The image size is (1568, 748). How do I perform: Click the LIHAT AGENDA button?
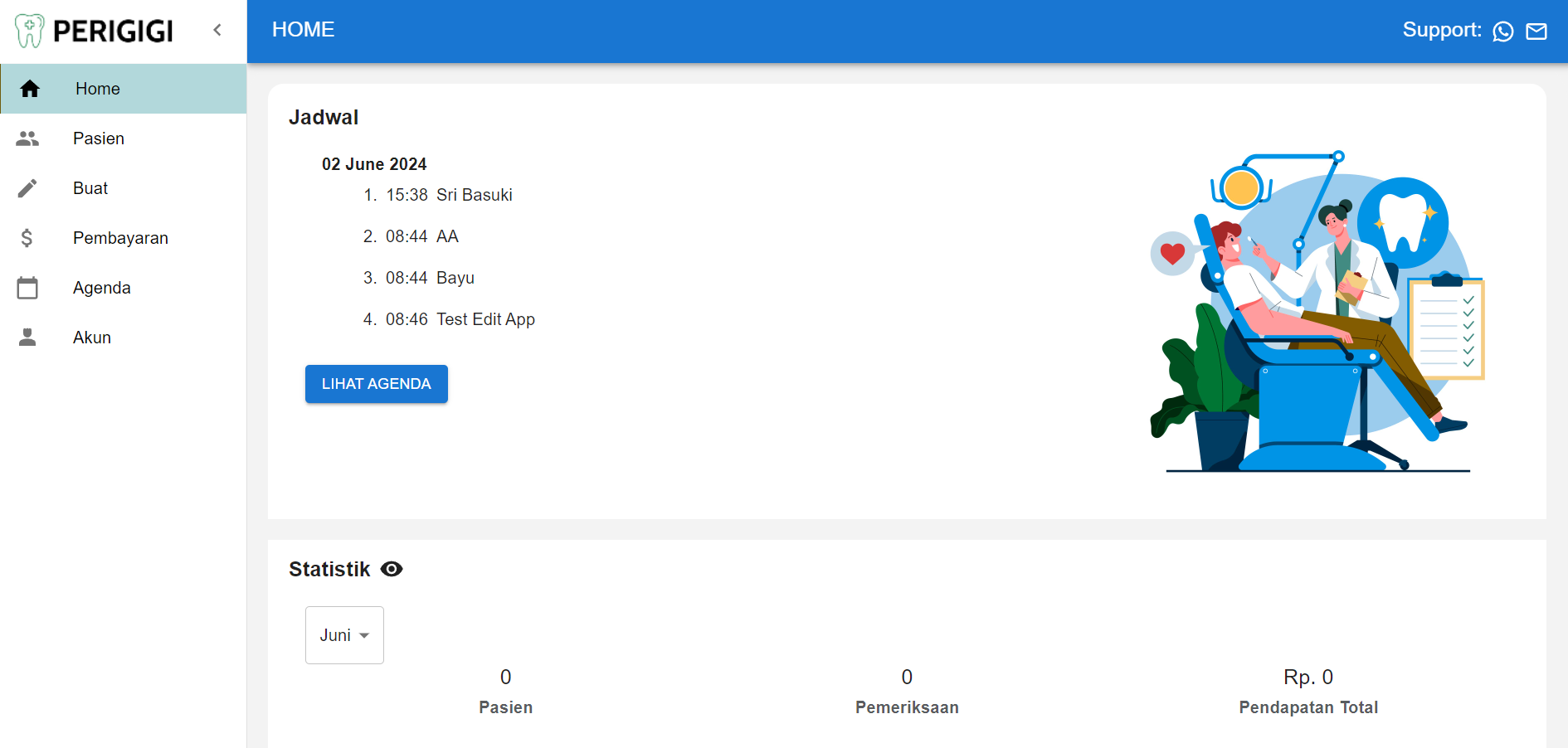click(x=376, y=384)
